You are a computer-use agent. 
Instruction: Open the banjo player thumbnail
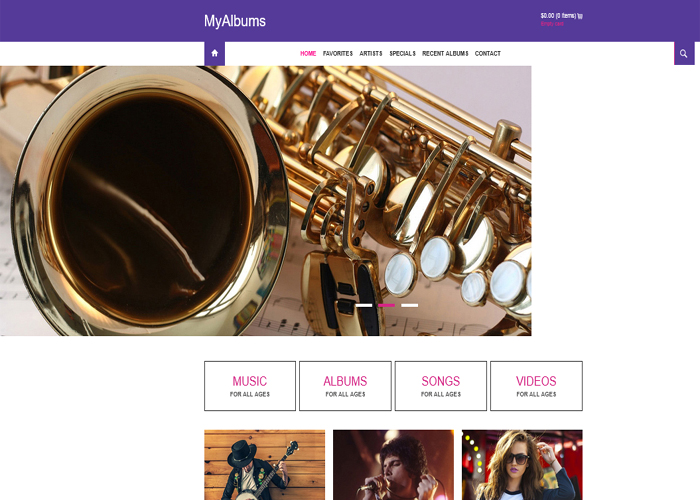pyautogui.click(x=265, y=465)
